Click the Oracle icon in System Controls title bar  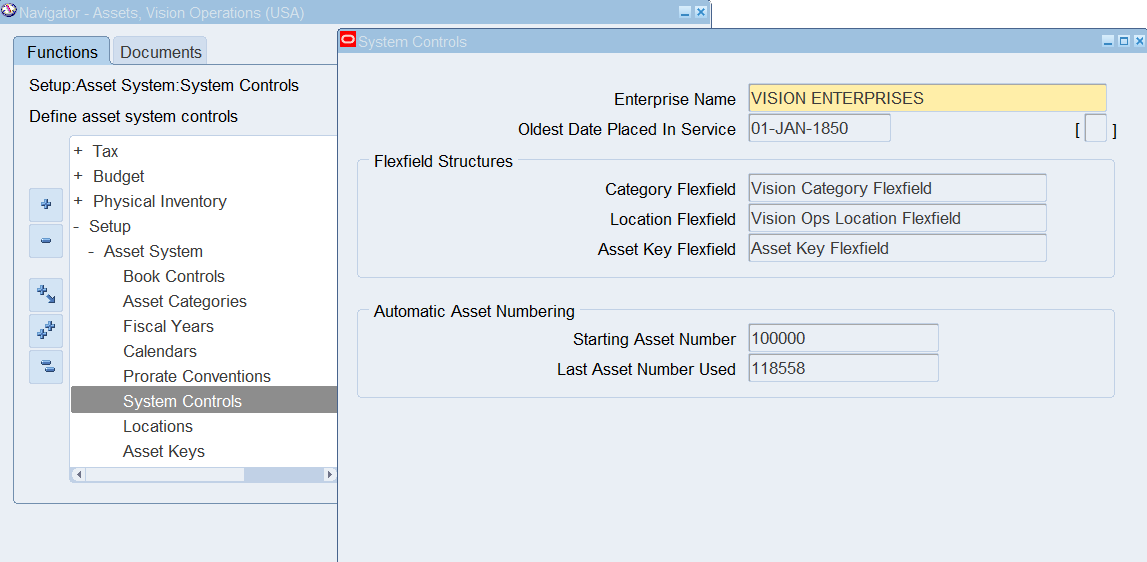348,41
